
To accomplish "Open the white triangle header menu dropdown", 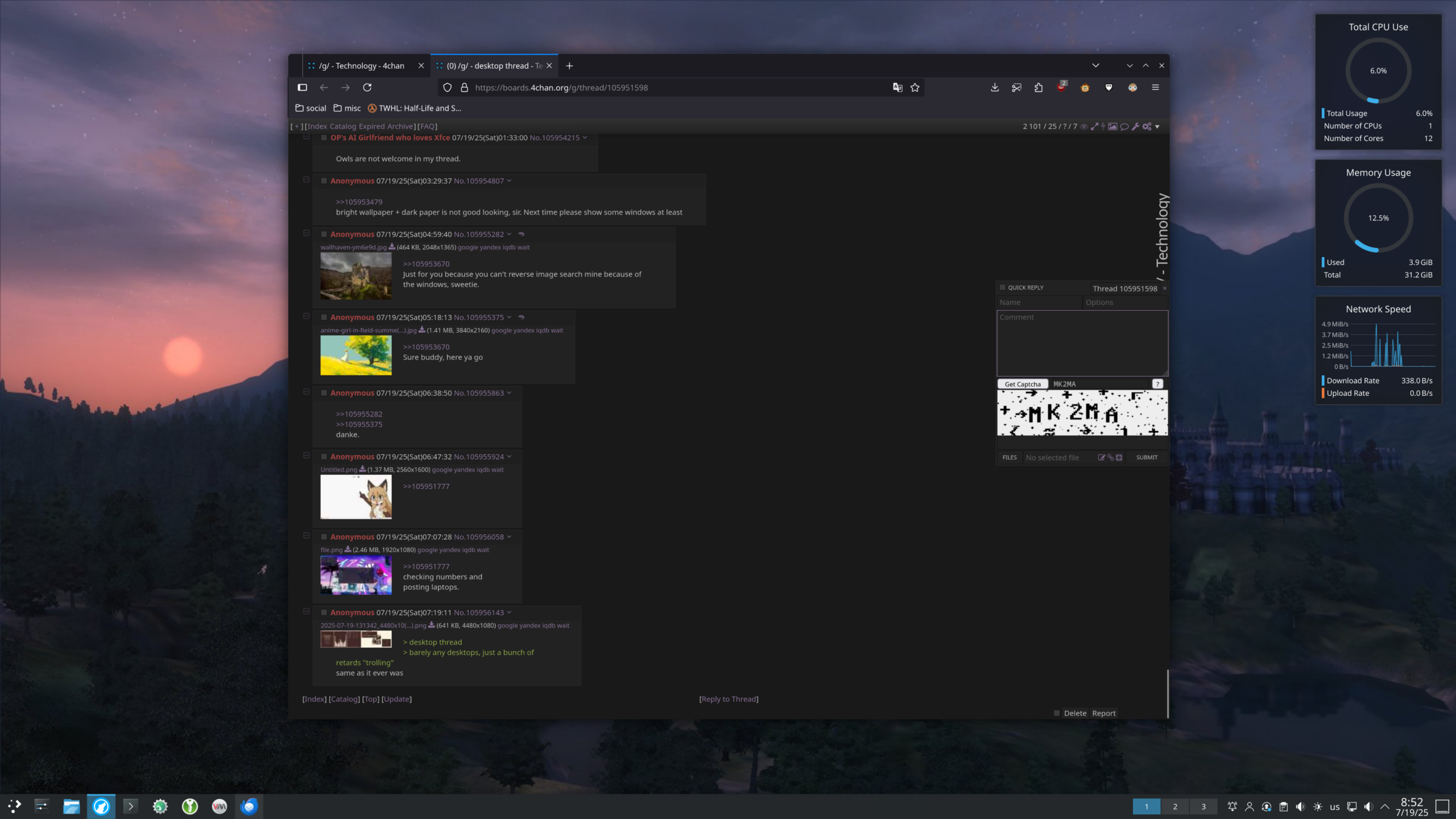I will coord(1157,127).
